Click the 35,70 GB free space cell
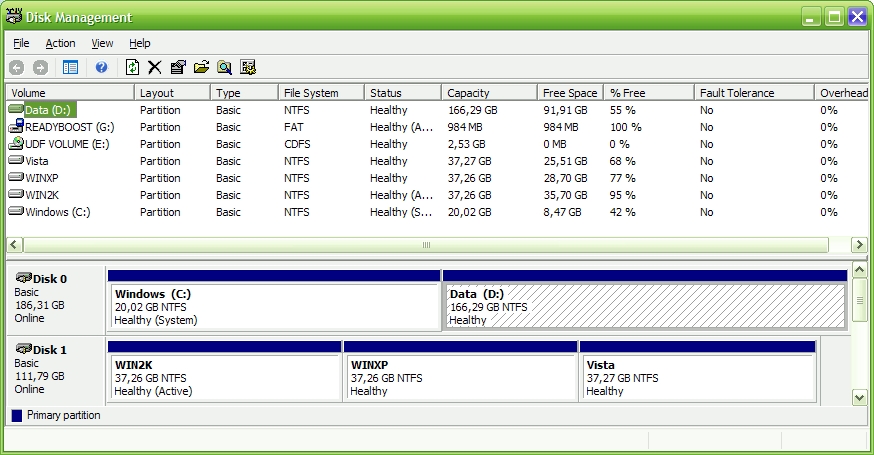874x455 pixels. (565, 195)
